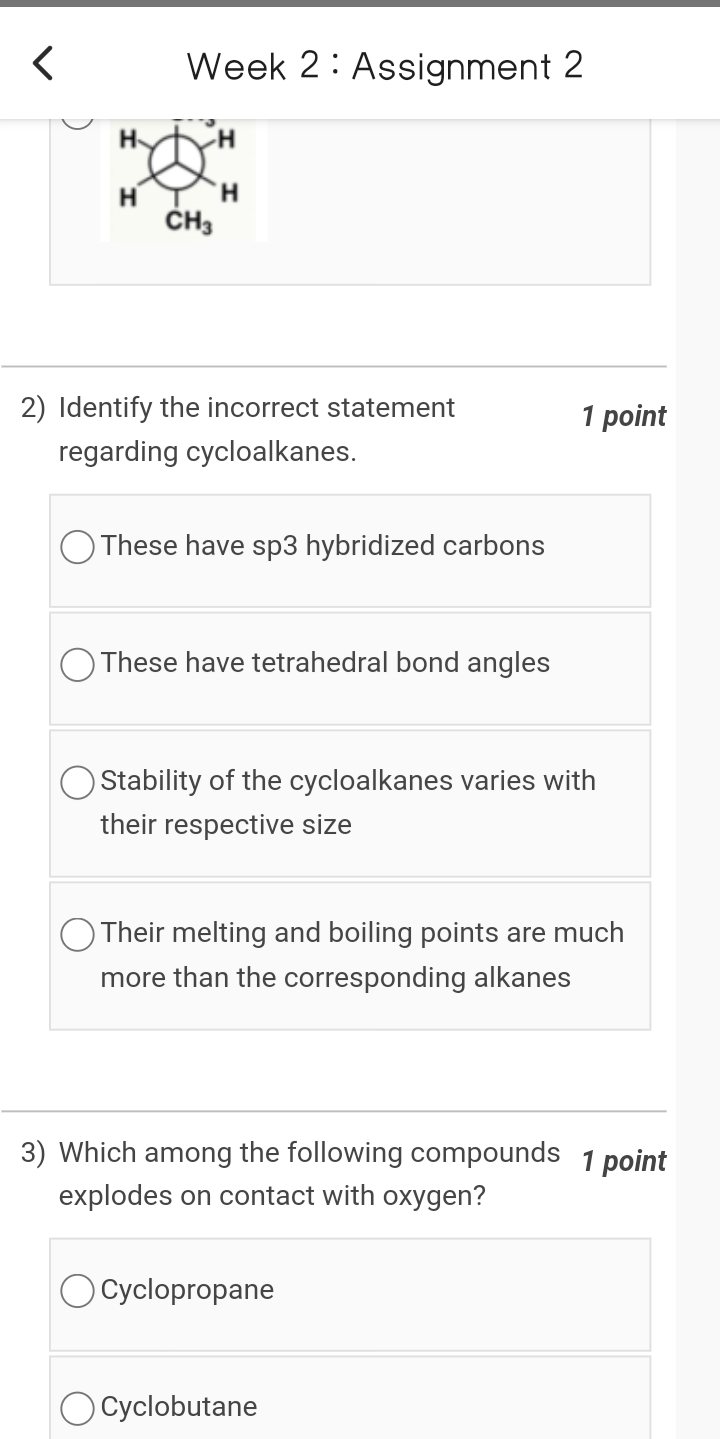
Task: Select the radio next to the Newman projection
Action: pyautogui.click(x=76, y=121)
